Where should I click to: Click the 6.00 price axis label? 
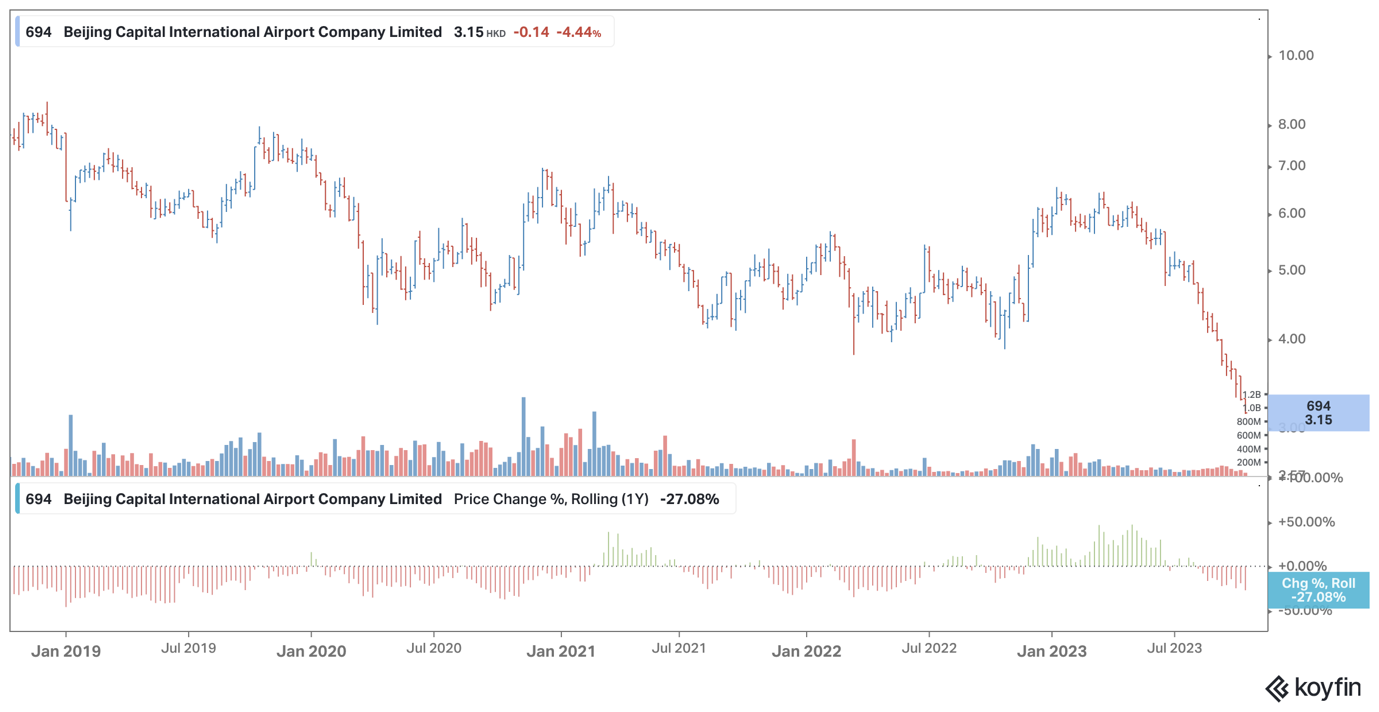[x=1292, y=214]
